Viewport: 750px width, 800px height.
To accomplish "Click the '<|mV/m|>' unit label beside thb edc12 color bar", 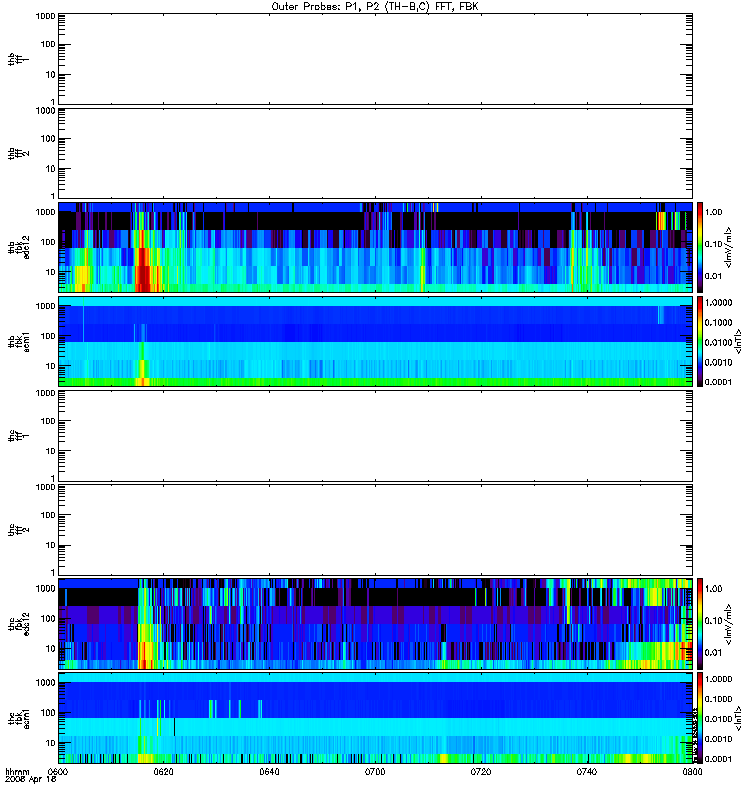I will (728, 247).
